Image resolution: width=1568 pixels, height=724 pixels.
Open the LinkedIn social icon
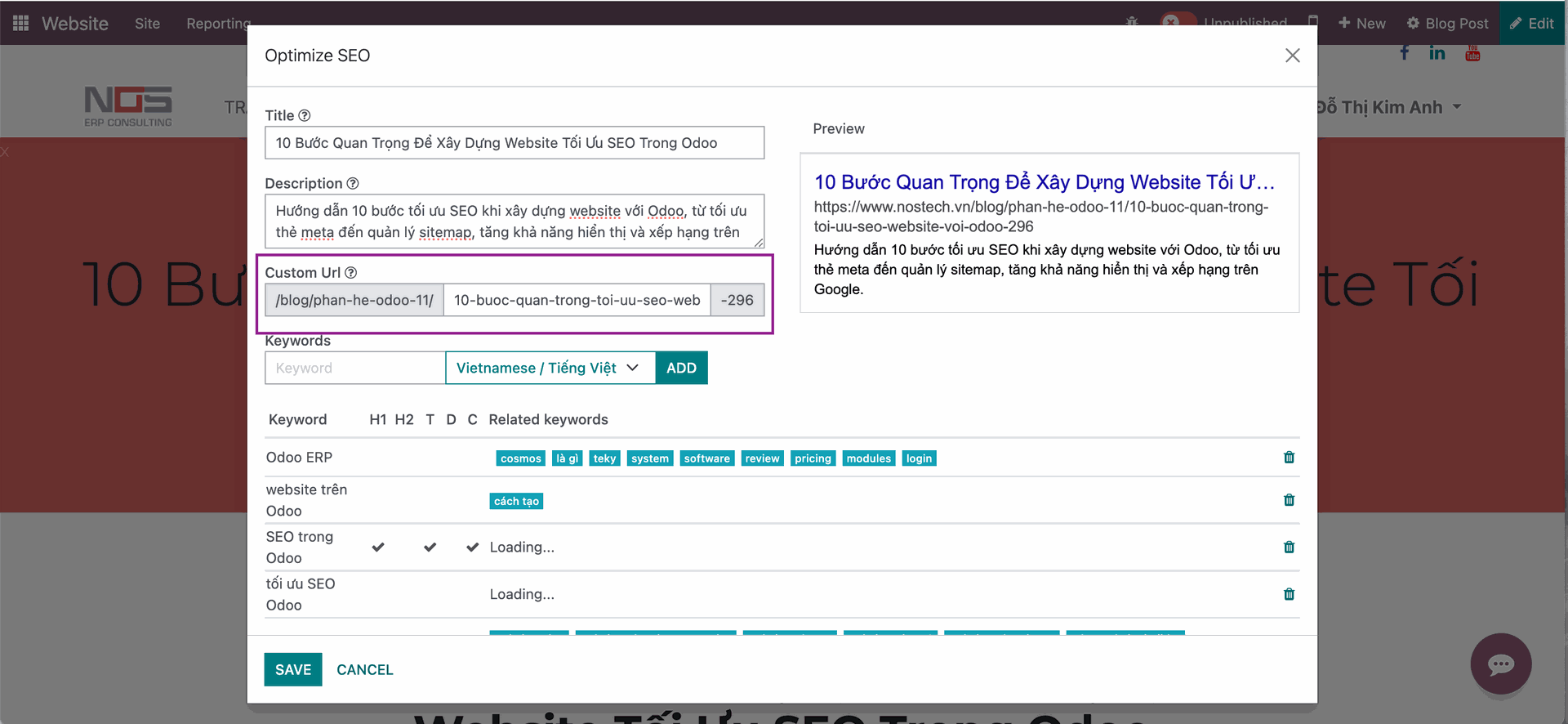[x=1437, y=53]
